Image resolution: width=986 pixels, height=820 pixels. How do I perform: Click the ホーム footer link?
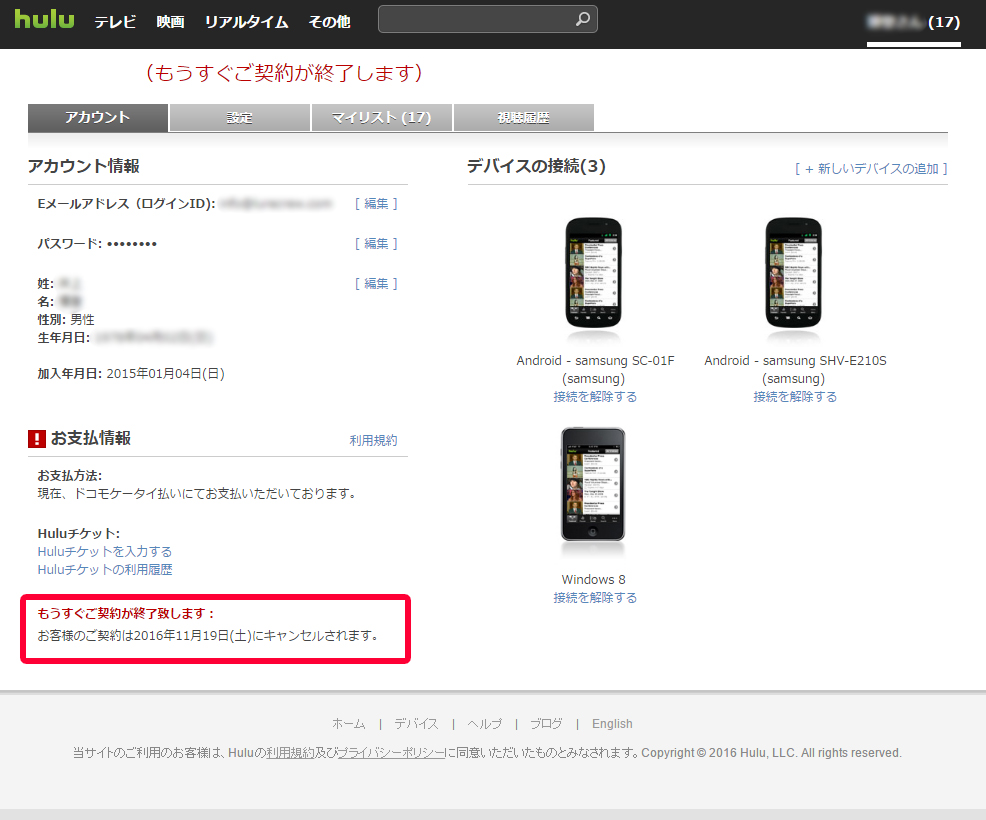[348, 724]
